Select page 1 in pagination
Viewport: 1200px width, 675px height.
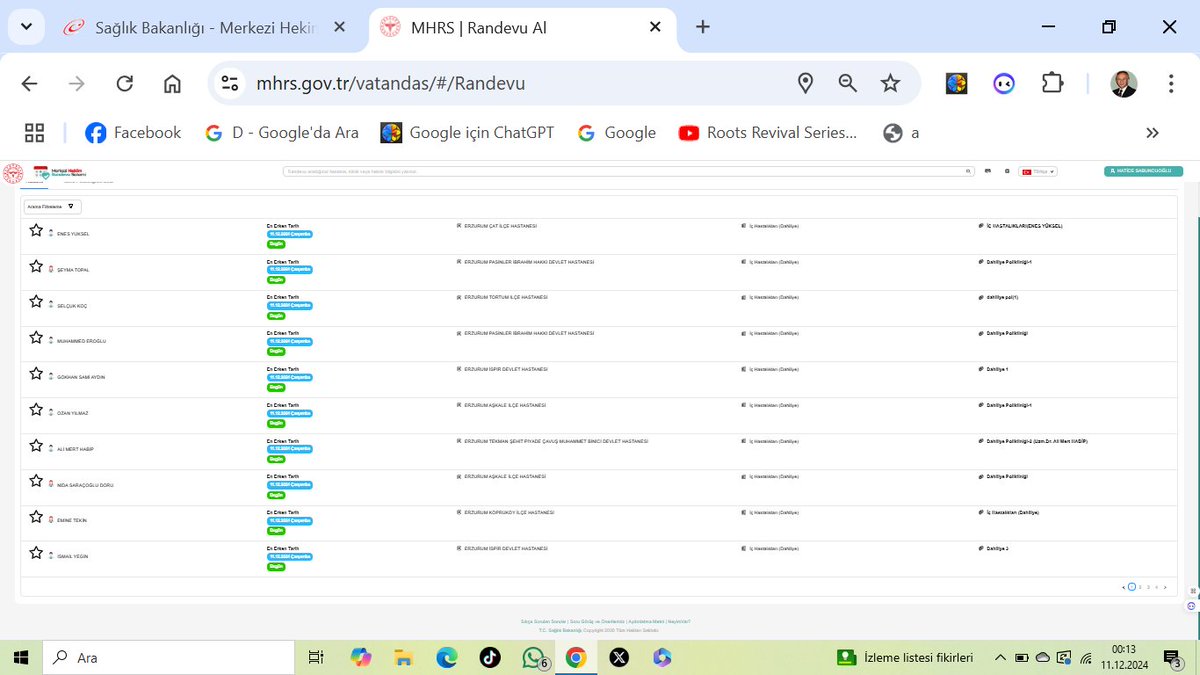pos(1132,587)
